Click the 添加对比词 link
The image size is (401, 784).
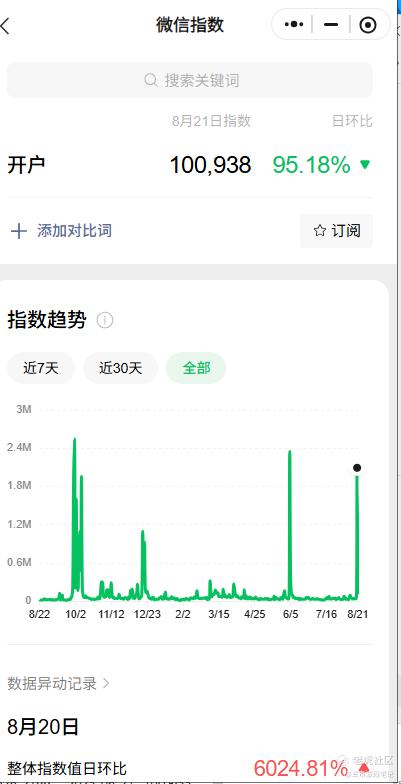(x=74, y=231)
